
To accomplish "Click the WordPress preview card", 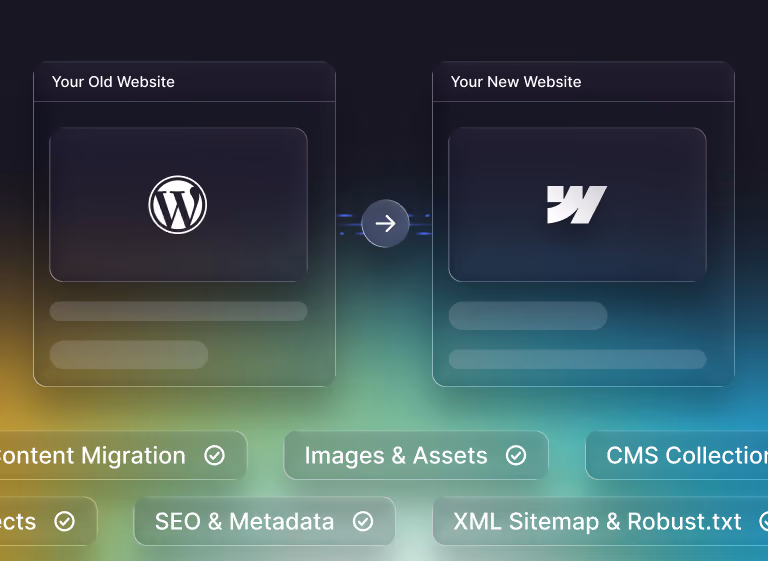I will coord(178,204).
